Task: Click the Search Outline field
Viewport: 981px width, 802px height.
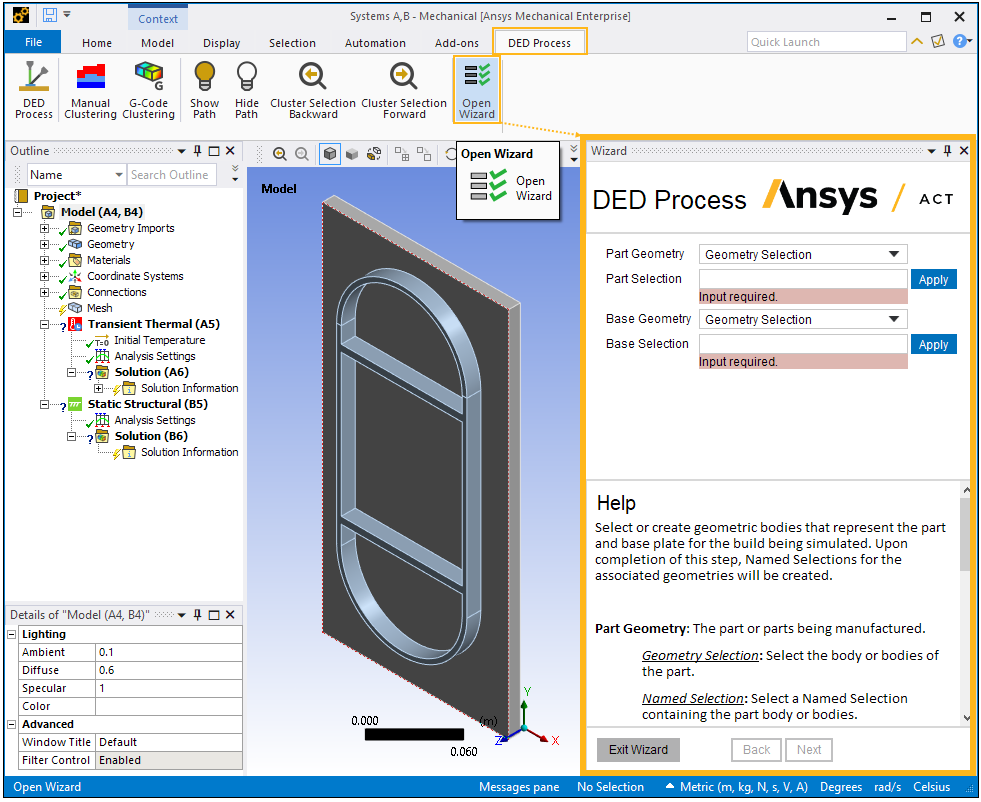Action: [172, 175]
